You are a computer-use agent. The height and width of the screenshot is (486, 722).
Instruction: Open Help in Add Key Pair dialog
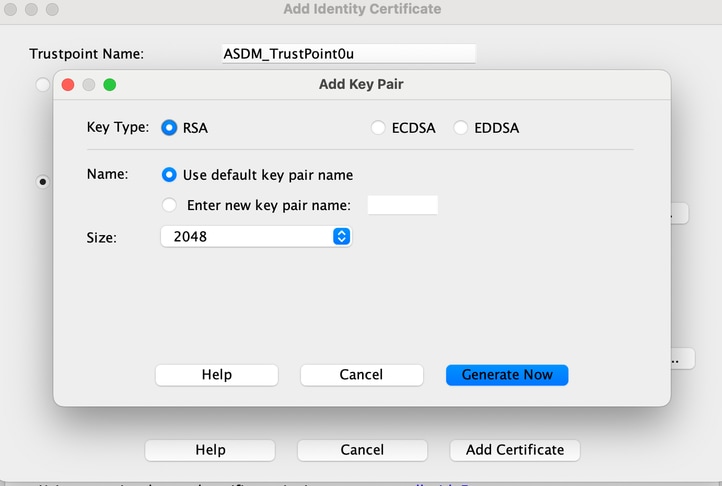pos(216,375)
